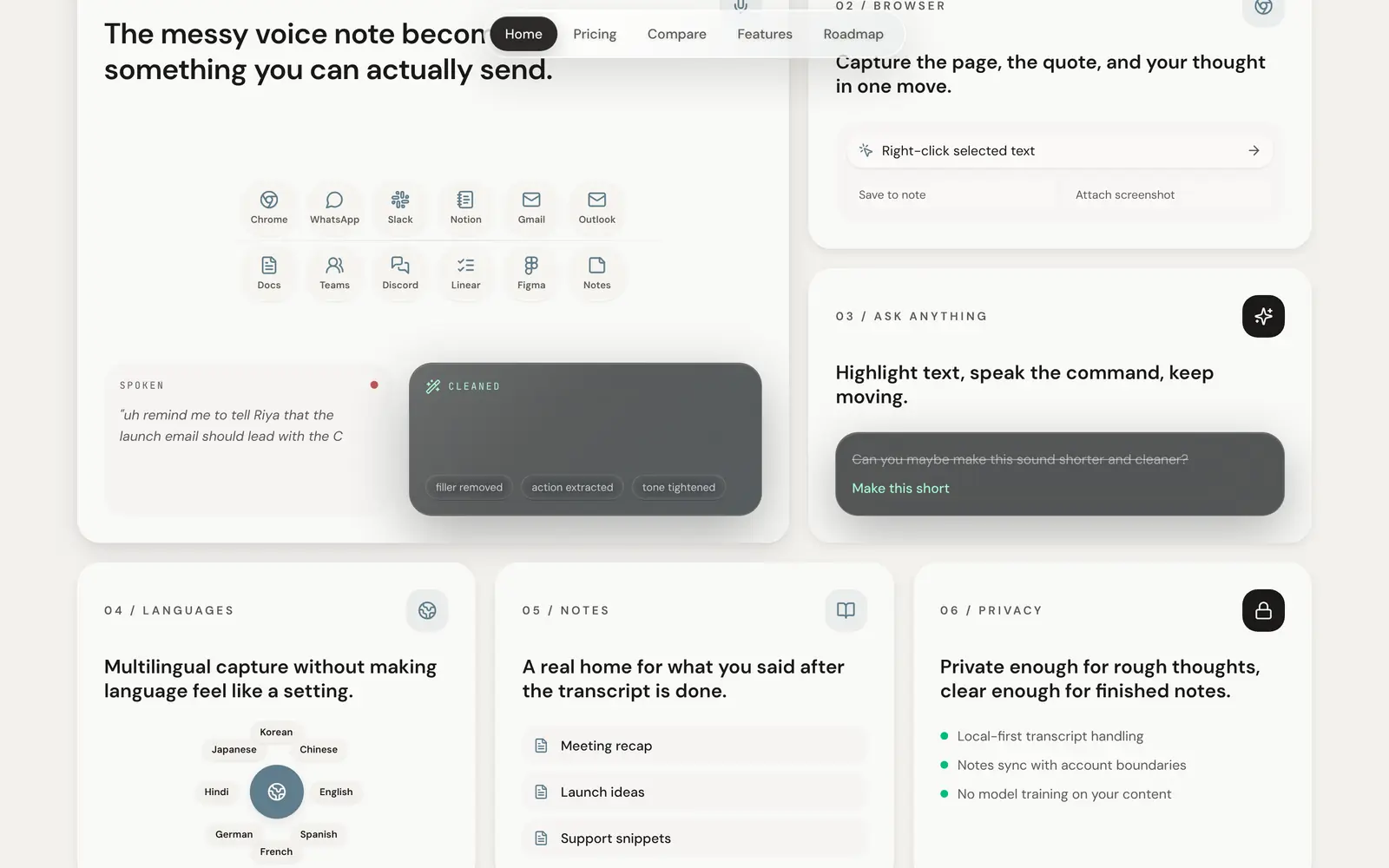Select the English language chip
Viewport: 1389px width, 868px height.
[x=336, y=792]
